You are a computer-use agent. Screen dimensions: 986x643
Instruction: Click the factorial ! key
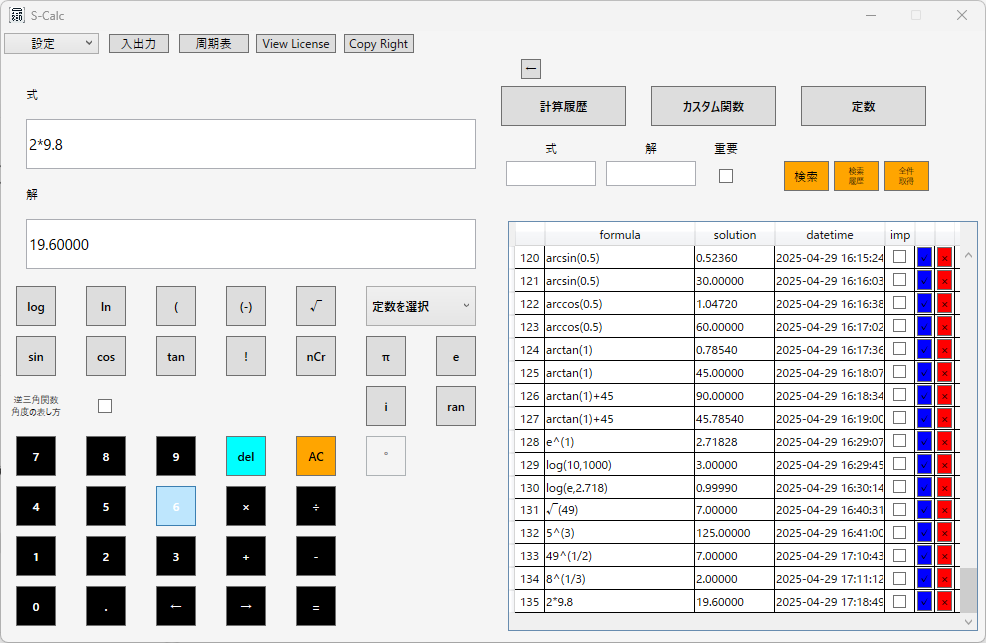(246, 356)
